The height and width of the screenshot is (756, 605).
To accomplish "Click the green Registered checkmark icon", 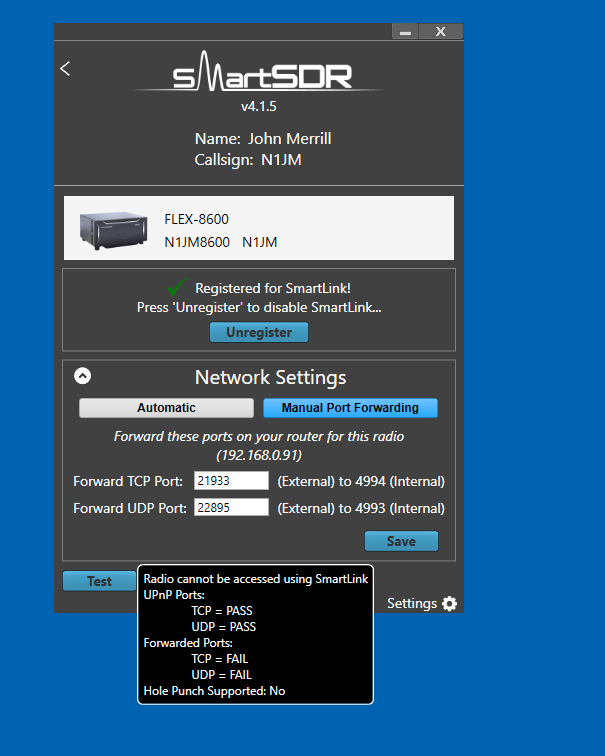I will point(177,287).
